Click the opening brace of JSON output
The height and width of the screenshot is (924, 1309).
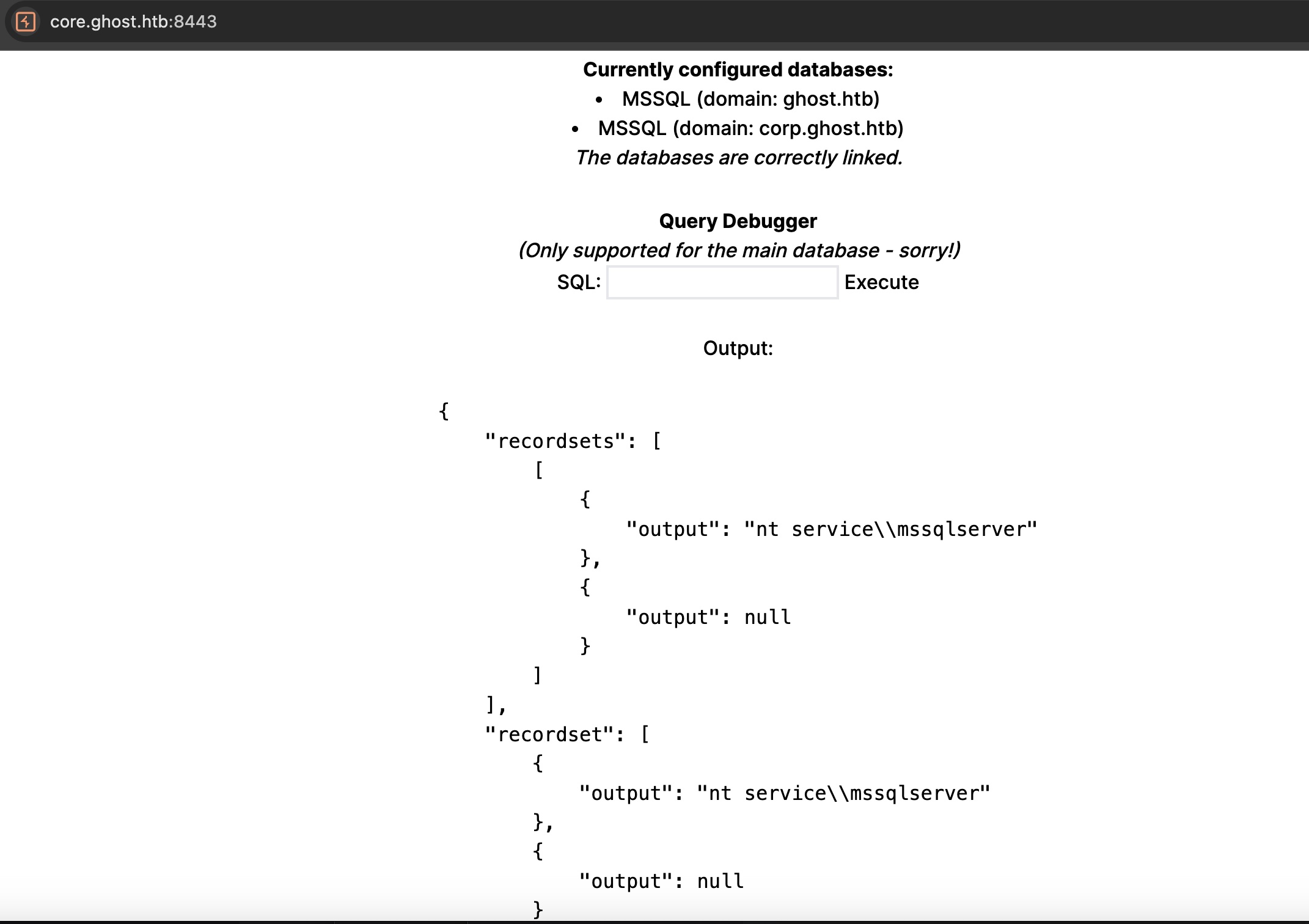pyautogui.click(x=444, y=411)
